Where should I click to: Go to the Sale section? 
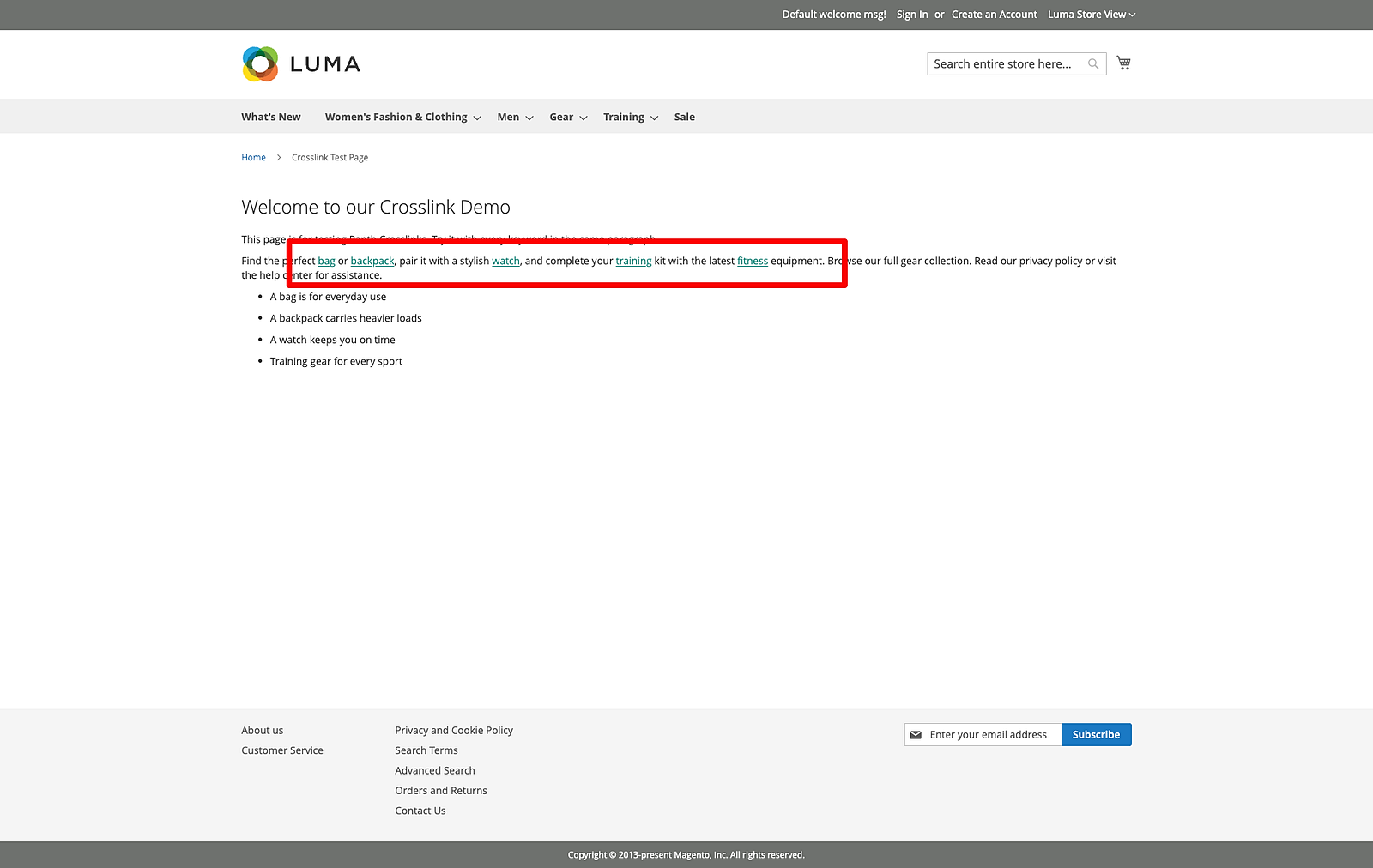(684, 117)
